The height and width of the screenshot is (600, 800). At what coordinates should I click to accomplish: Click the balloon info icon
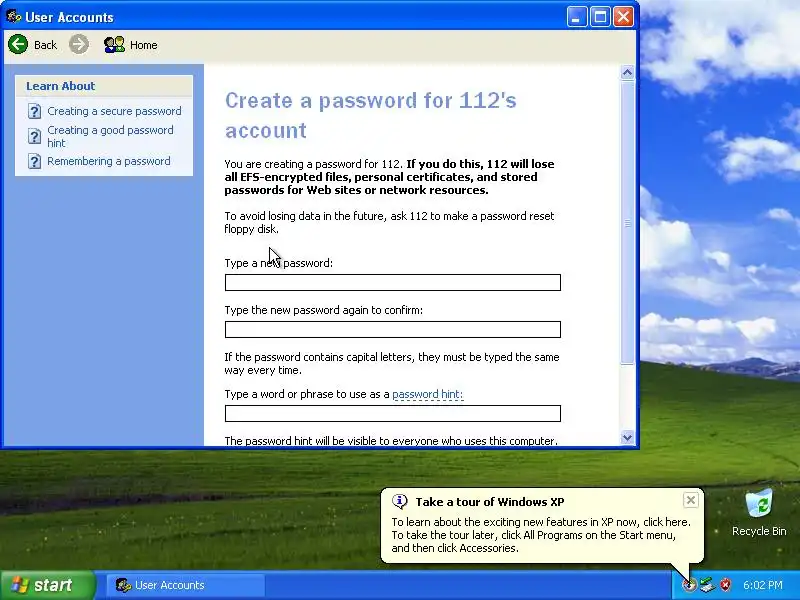[399, 502]
